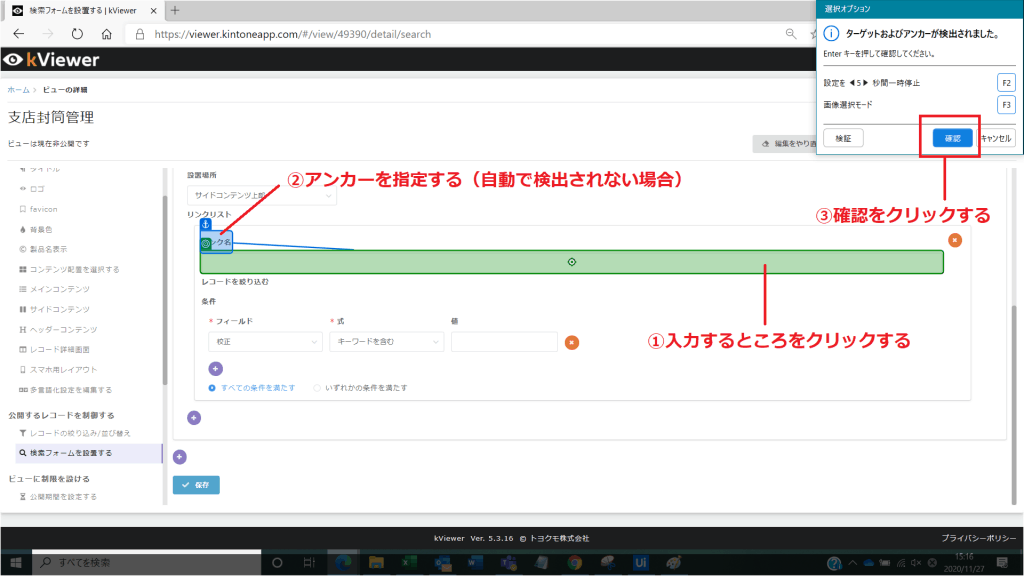Click the 値 input field
The height and width of the screenshot is (576, 1024).
pos(503,342)
